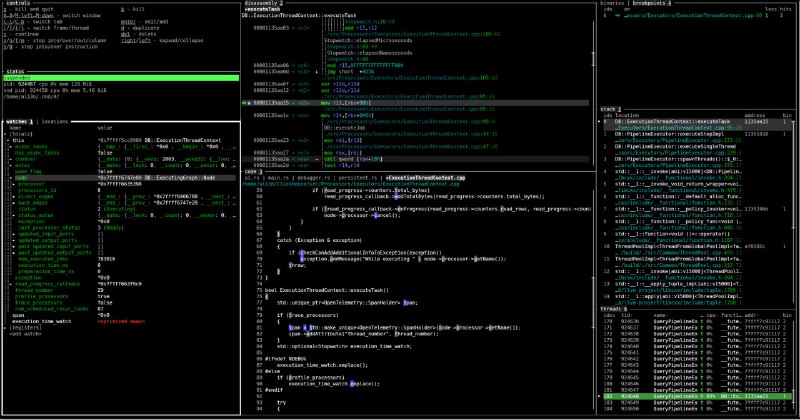Click the current-frame marker on stack row 0
The image size is (800, 420).
[600, 121]
